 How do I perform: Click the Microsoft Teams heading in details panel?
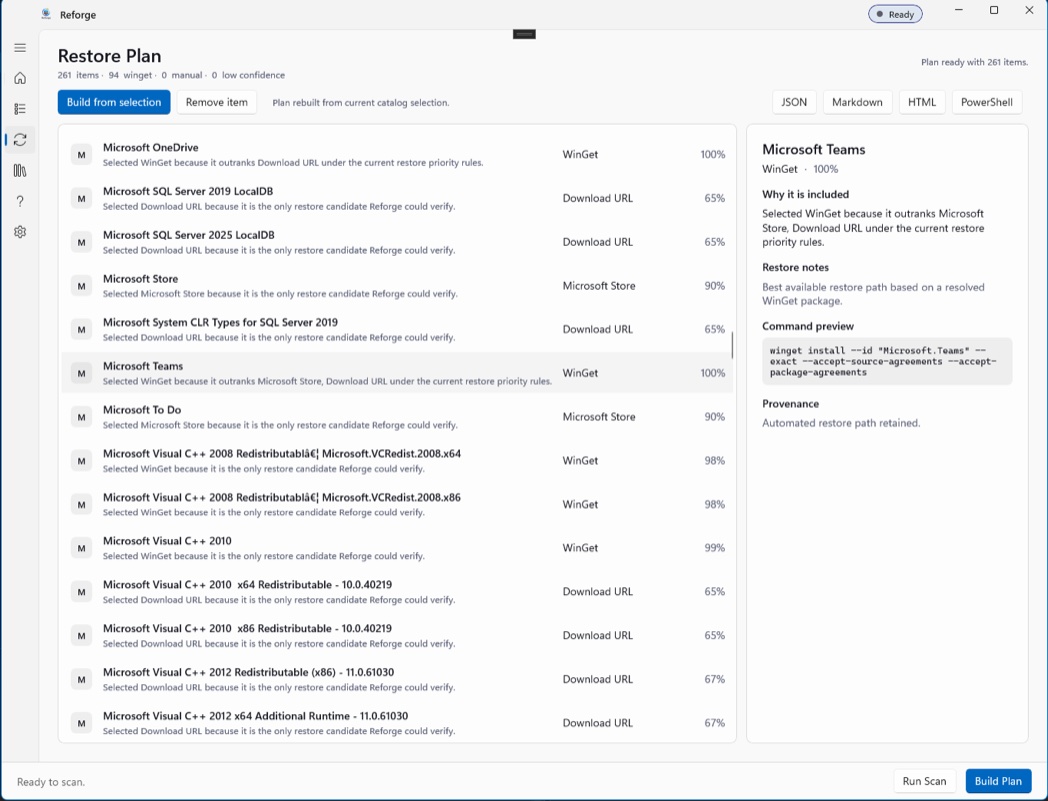[813, 150]
